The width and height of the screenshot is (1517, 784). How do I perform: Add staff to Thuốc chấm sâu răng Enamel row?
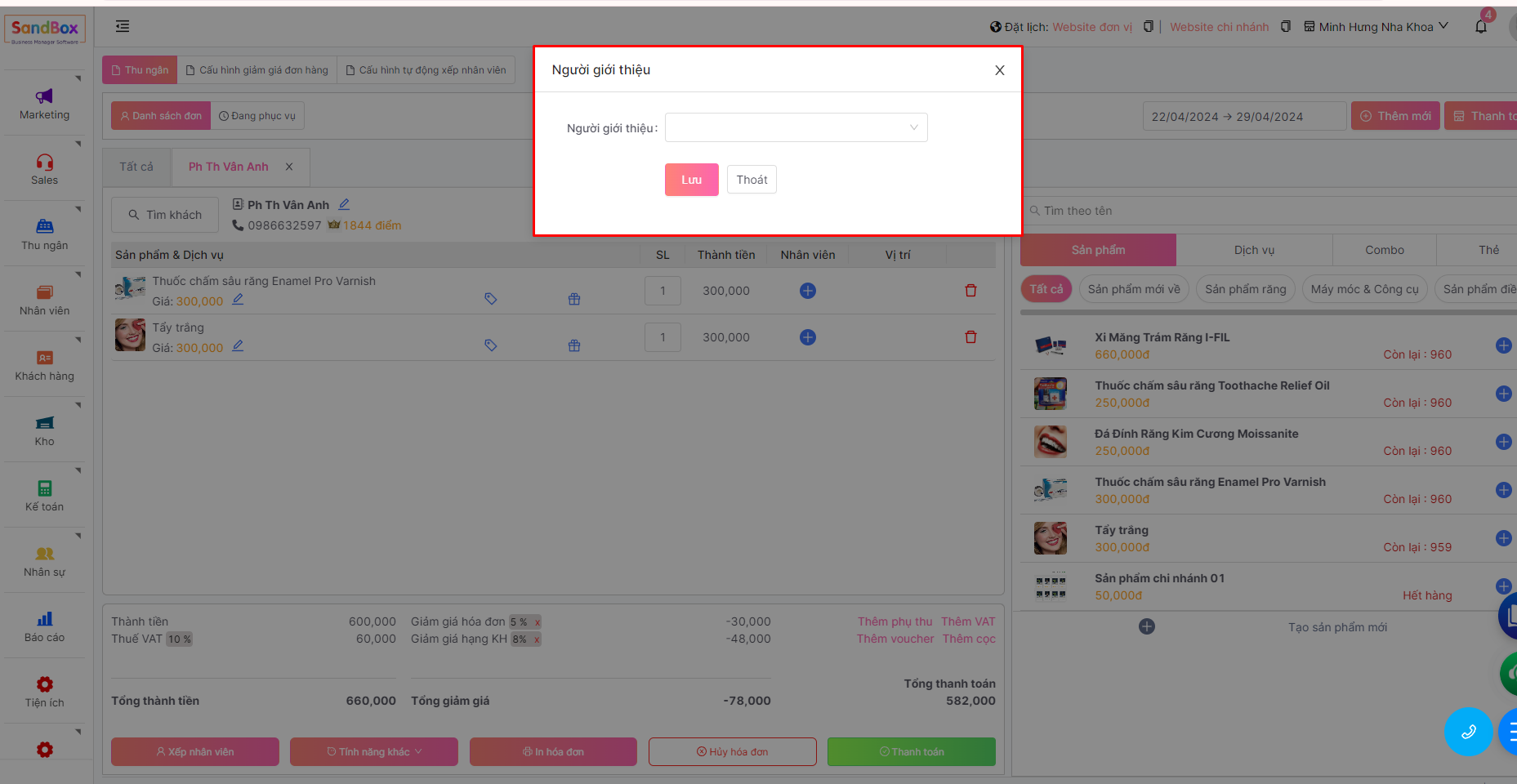pos(807,291)
